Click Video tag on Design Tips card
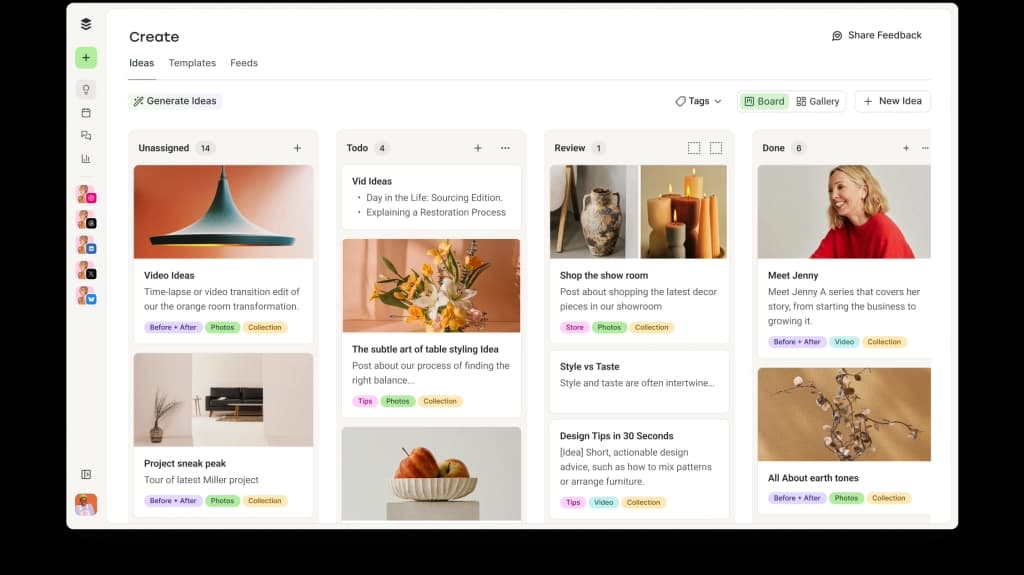 [x=603, y=502]
